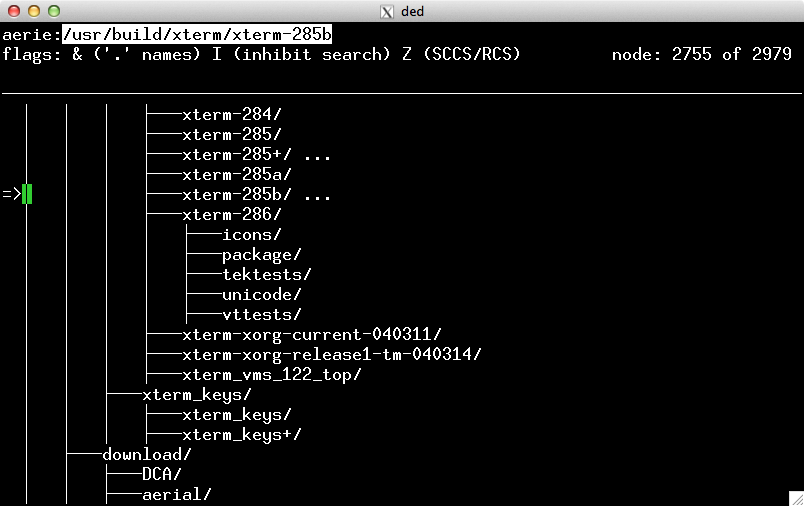
Task: Select the tektests/ subdirectory
Action: pyautogui.click(x=266, y=274)
